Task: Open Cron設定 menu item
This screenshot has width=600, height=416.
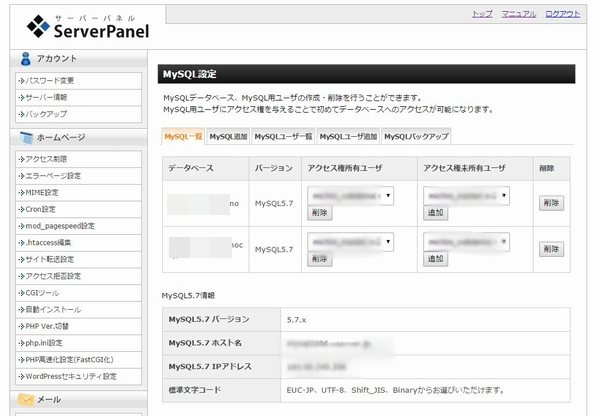Action: coord(78,209)
